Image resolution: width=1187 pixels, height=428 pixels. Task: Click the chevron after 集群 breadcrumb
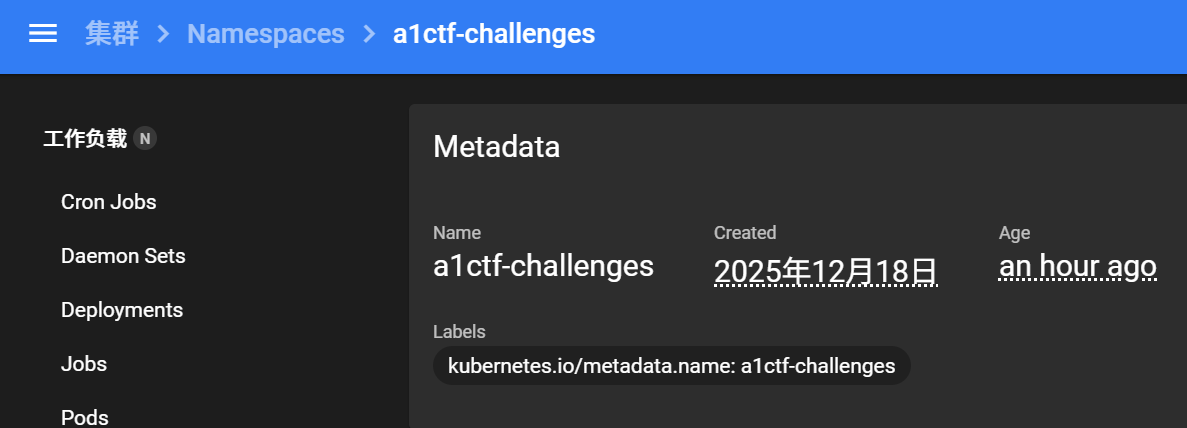point(160,34)
